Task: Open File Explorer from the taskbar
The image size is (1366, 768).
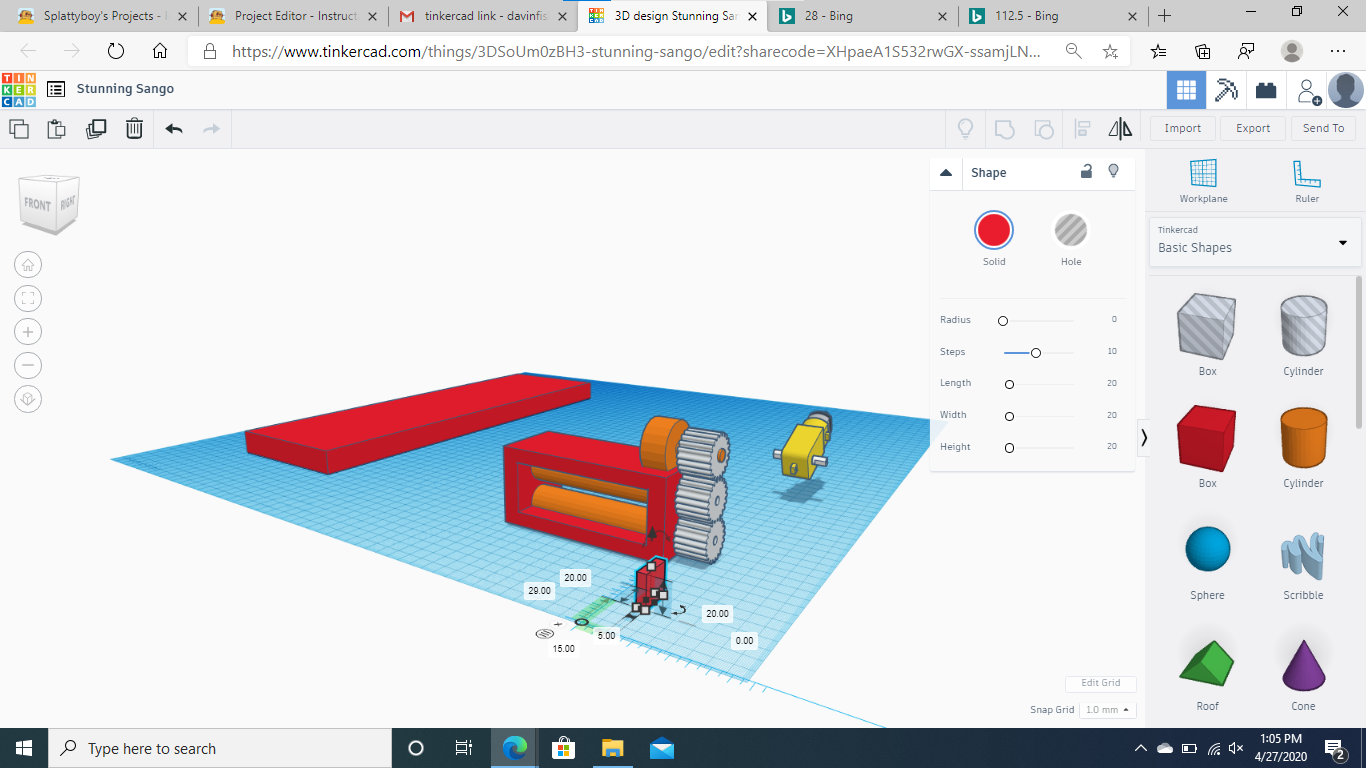Action: coord(612,748)
